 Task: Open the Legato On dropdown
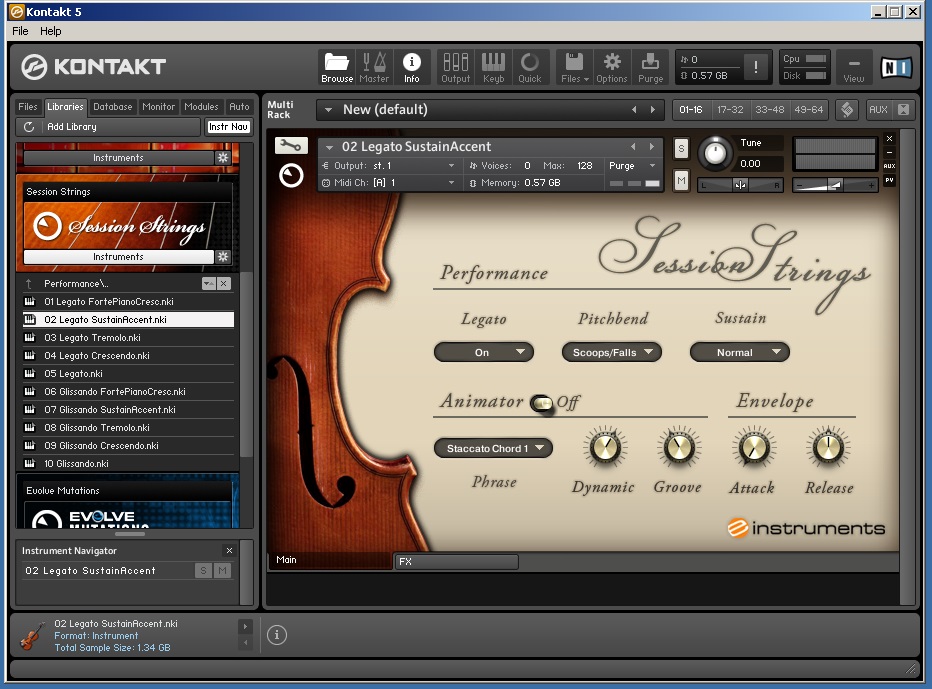click(483, 352)
